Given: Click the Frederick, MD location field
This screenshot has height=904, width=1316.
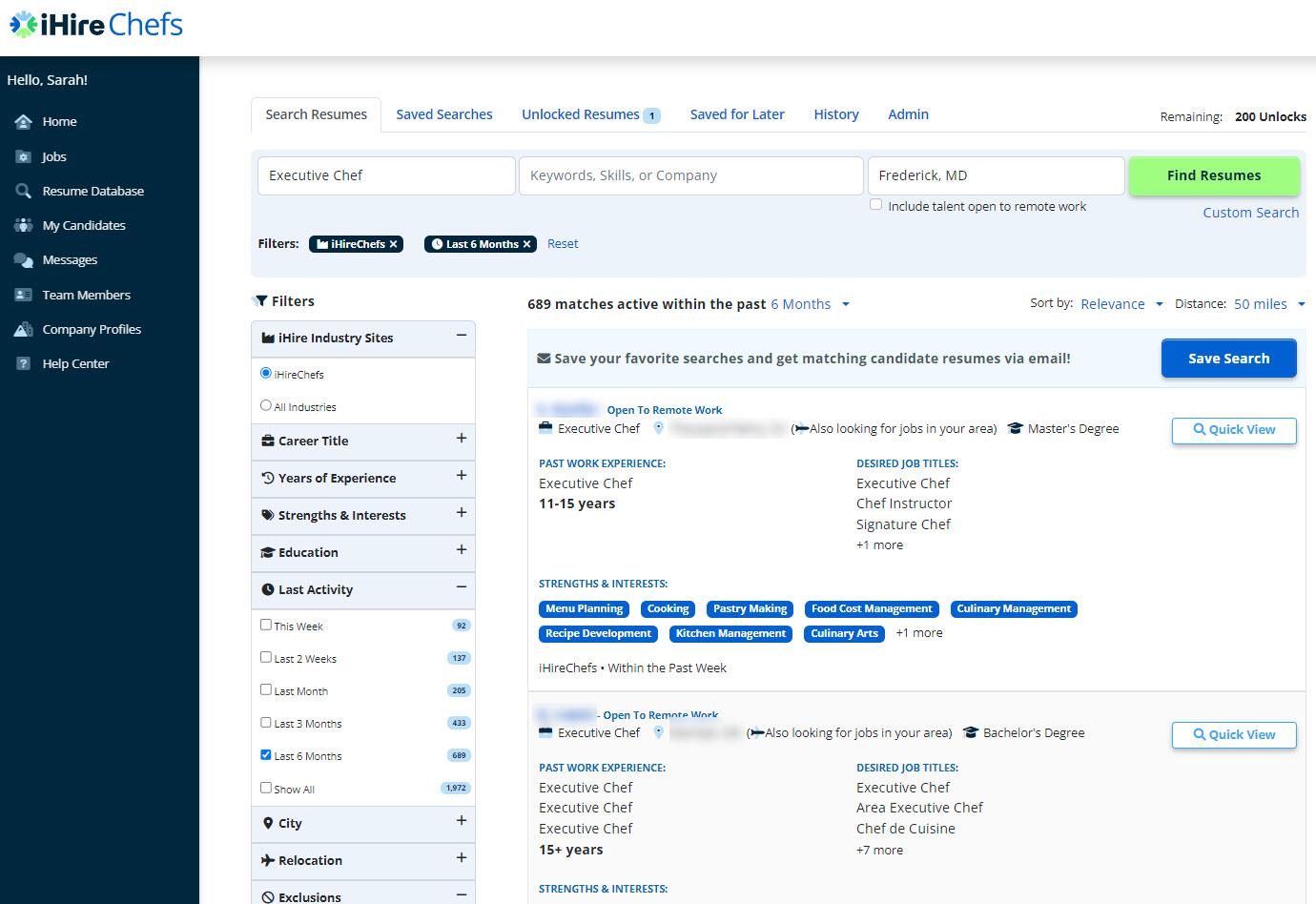Looking at the screenshot, I should point(996,175).
